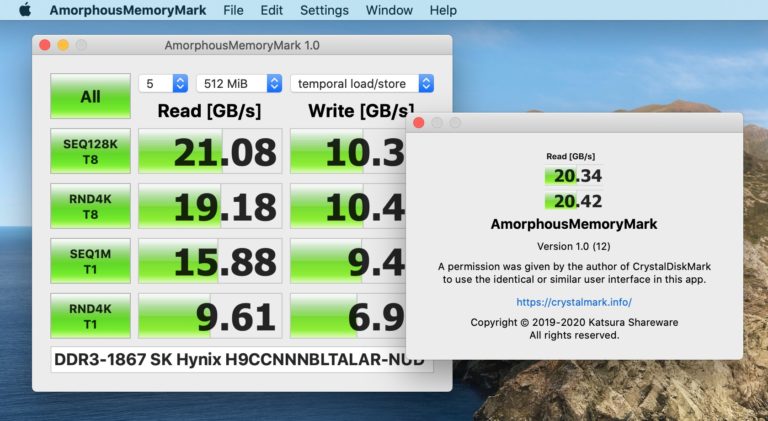
Task: Open the AmorphousMemoryMark application menu
Action: 127,10
